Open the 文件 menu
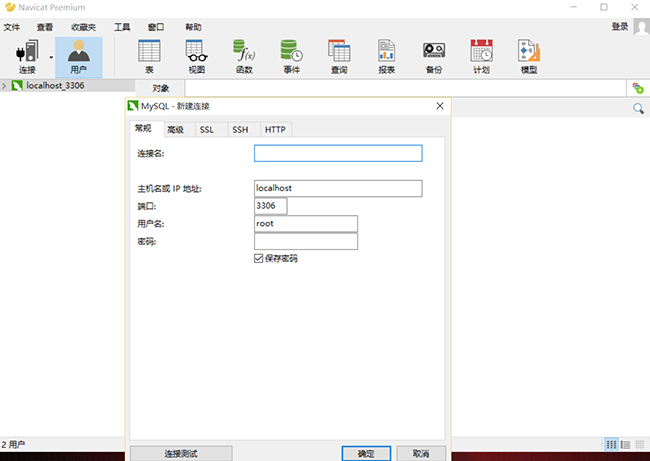Viewport: 650px width, 461px height. pyautogui.click(x=12, y=27)
